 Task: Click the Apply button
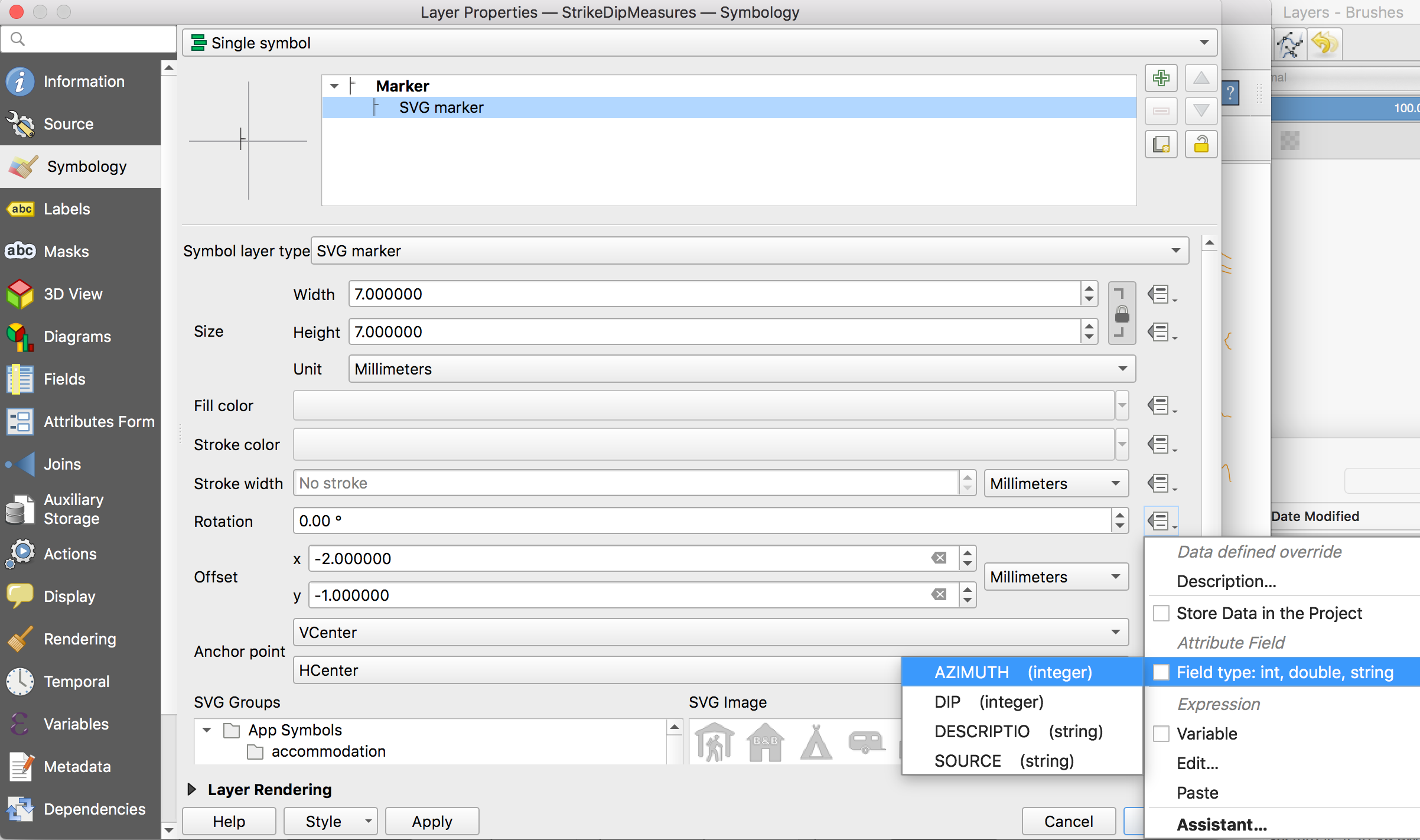tap(432, 821)
